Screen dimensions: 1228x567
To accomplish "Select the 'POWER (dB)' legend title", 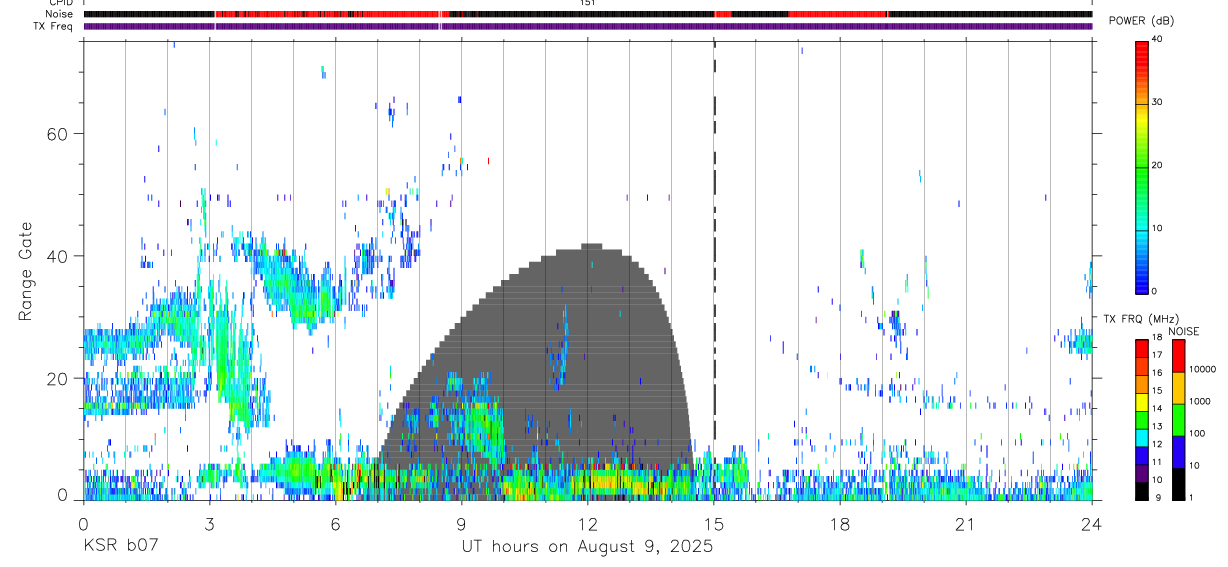I will point(1142,21).
